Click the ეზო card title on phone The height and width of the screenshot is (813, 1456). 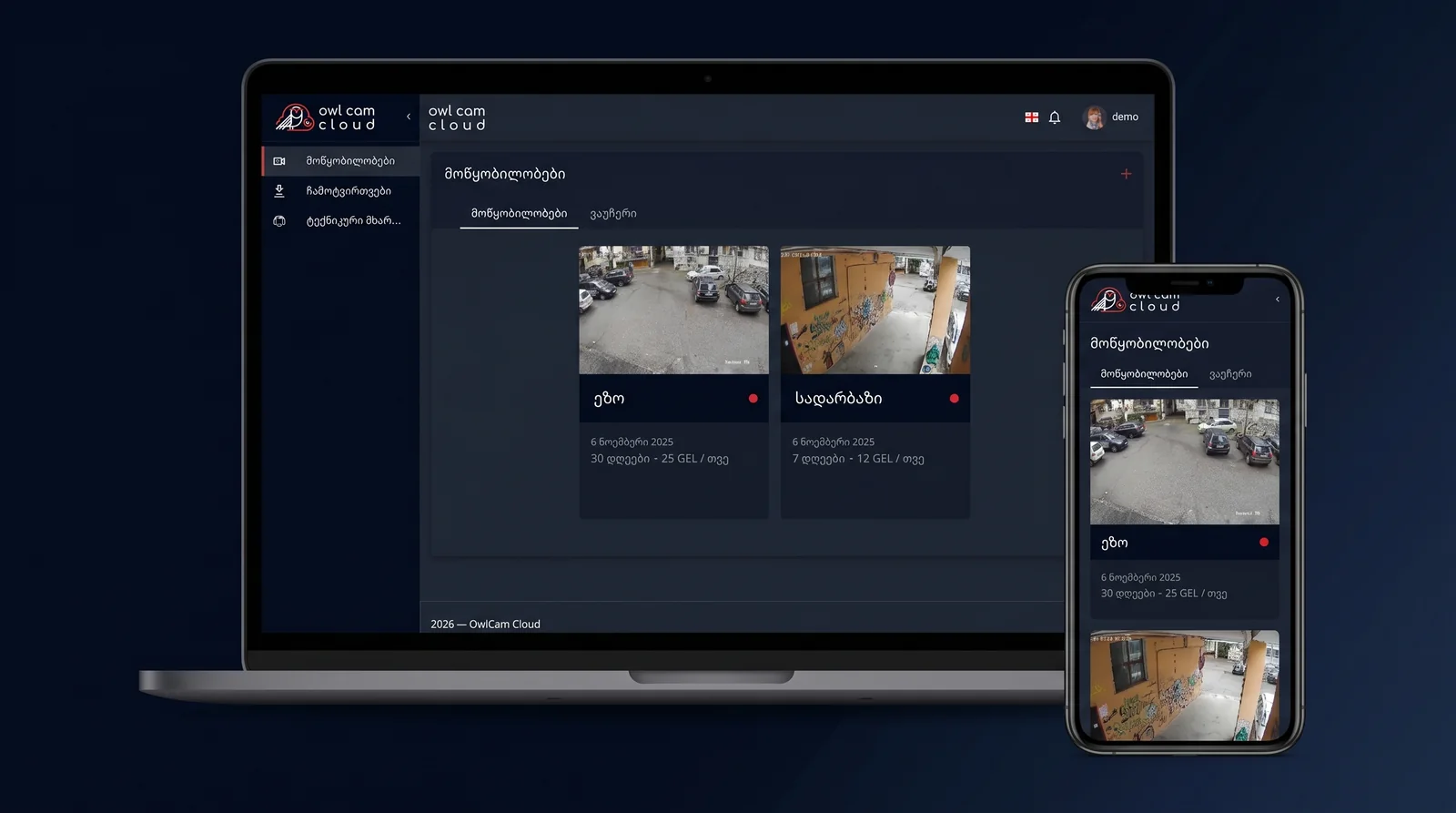pos(1115,543)
